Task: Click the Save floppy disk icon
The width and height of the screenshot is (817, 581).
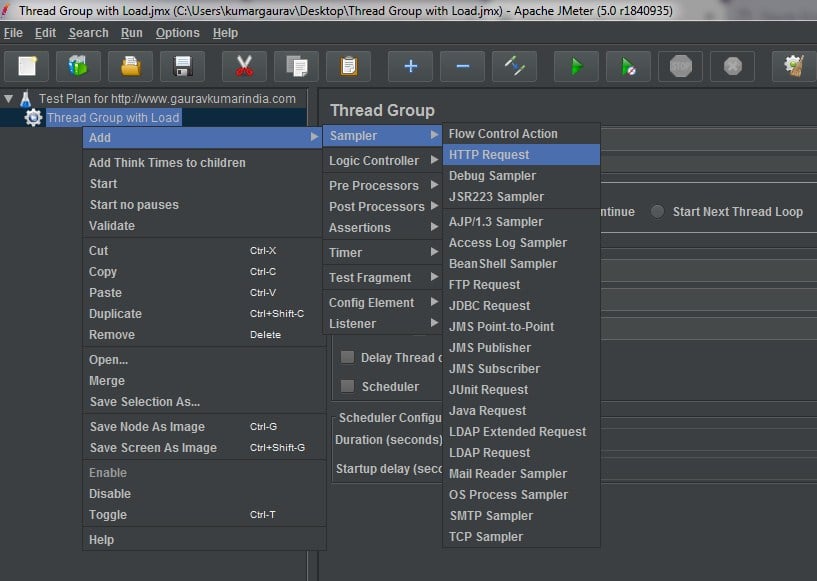Action: (182, 67)
